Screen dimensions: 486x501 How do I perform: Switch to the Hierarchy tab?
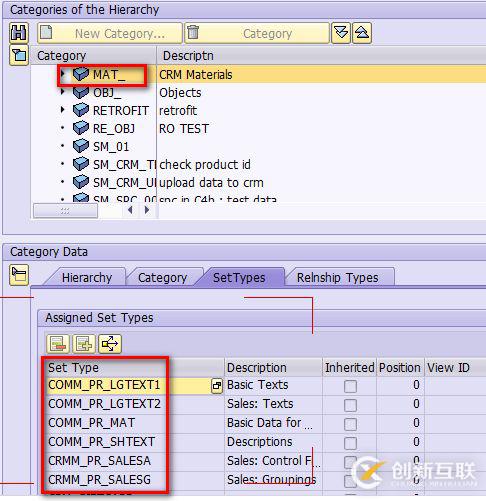[x=87, y=278]
